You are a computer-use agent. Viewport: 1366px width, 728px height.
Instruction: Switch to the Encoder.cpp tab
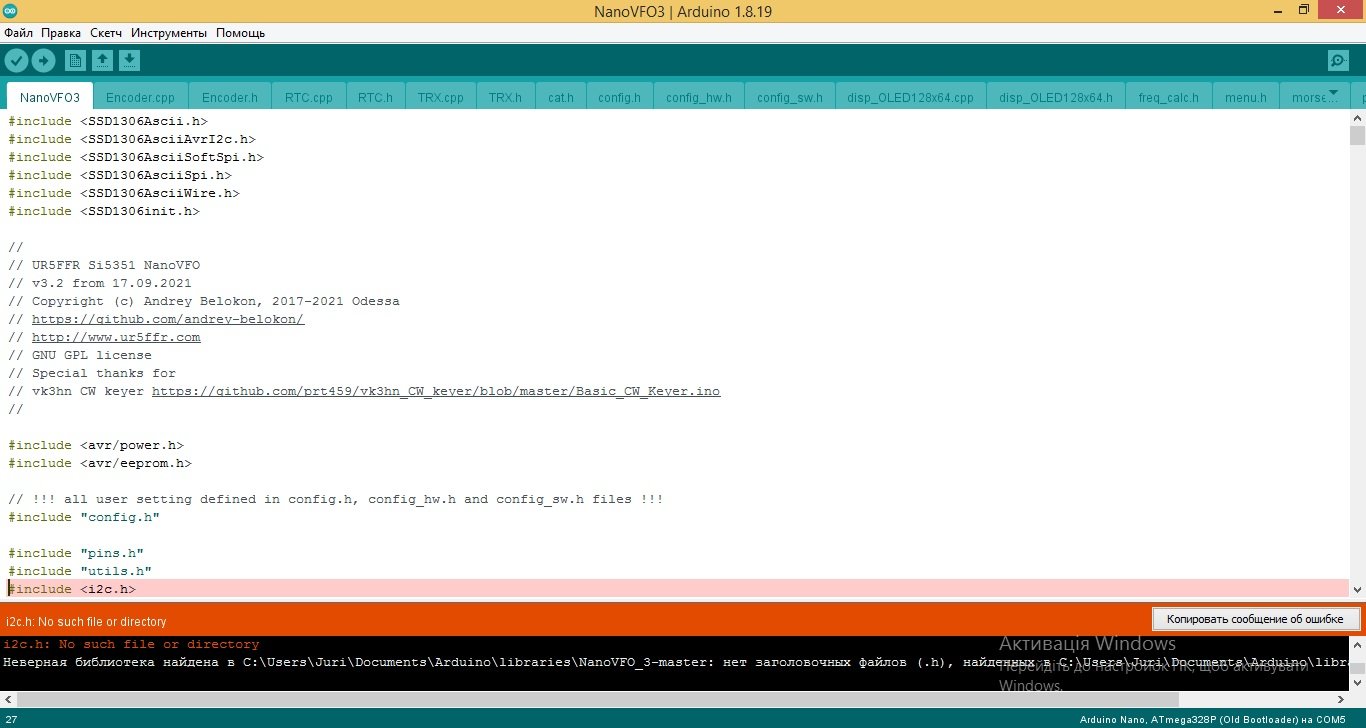click(140, 98)
